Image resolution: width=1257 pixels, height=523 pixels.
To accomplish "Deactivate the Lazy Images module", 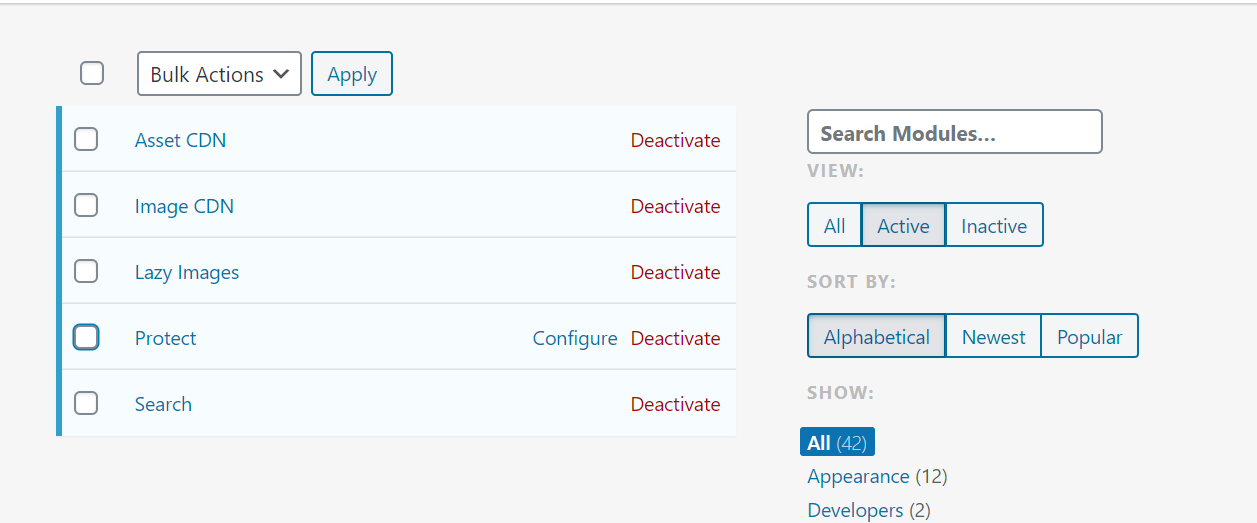I will pos(675,272).
